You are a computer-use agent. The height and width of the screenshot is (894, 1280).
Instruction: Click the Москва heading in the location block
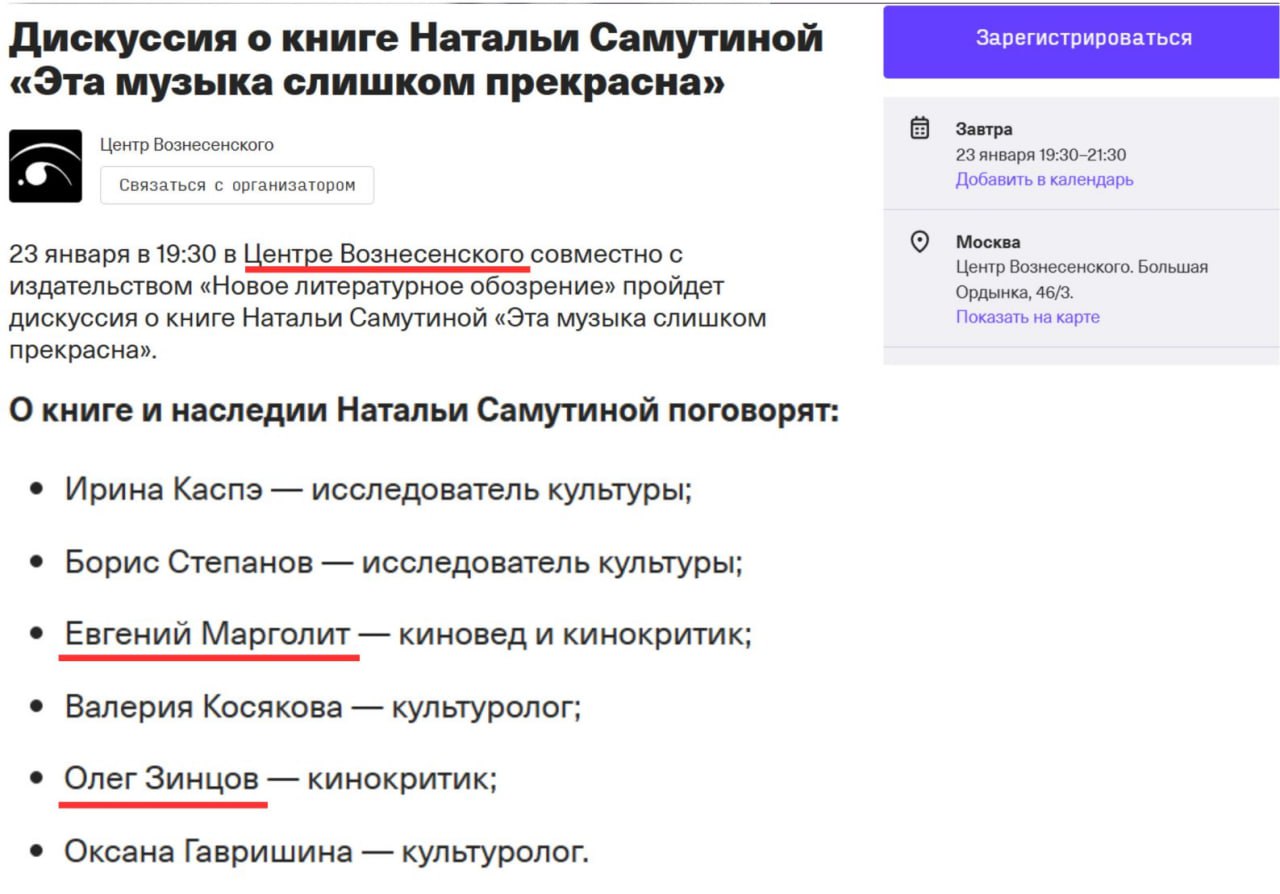(x=987, y=242)
